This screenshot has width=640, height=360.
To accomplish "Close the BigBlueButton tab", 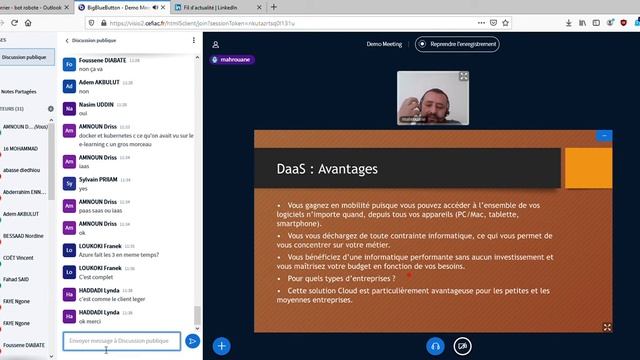I will coord(163,7).
